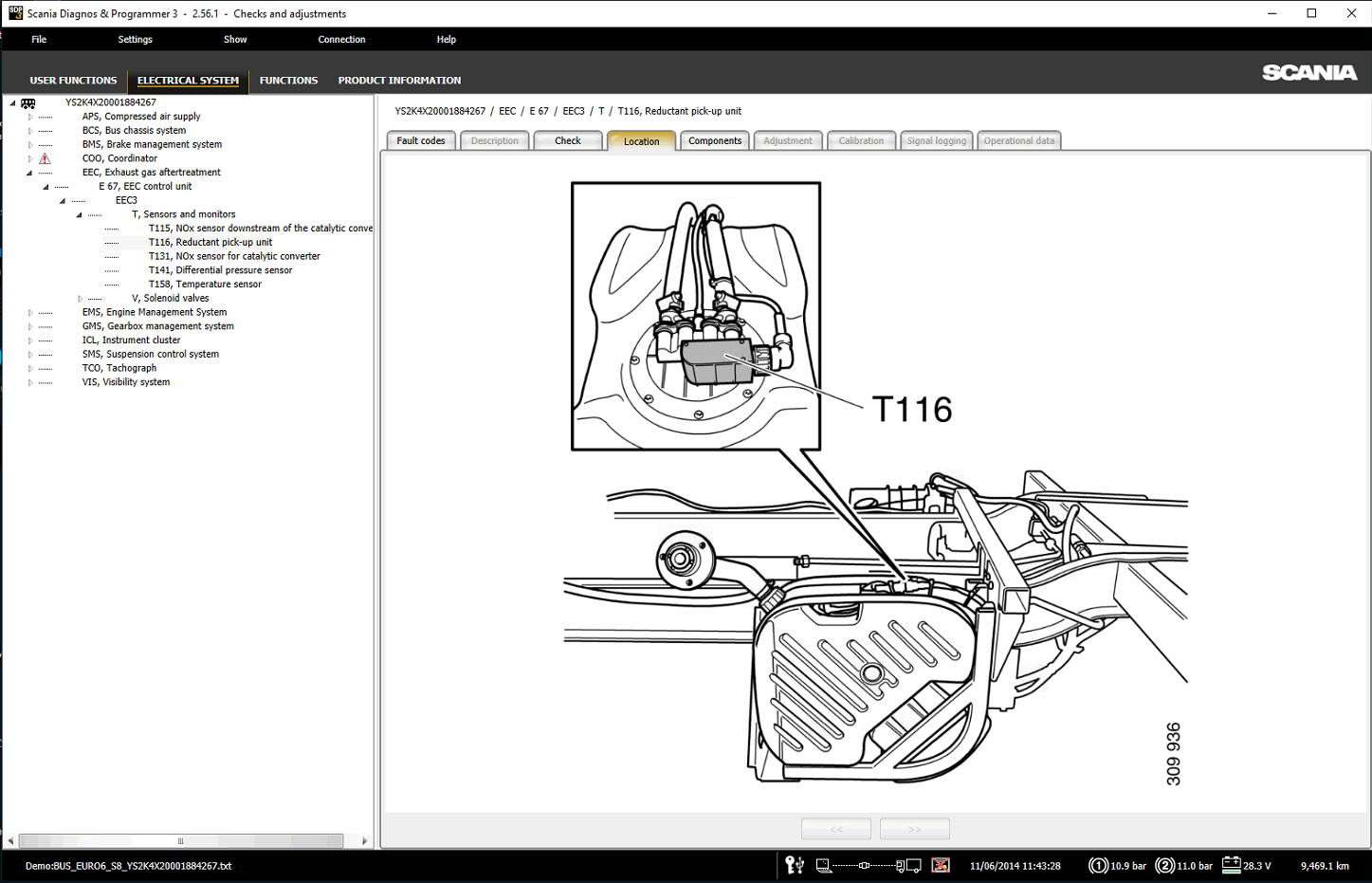Switch to USER FUNCTIONS section
This screenshot has width=1372, height=883.
tap(73, 81)
